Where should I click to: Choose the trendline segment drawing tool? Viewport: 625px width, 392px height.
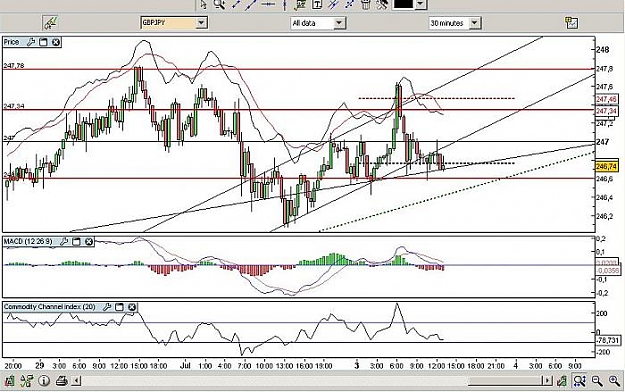coord(236,4)
